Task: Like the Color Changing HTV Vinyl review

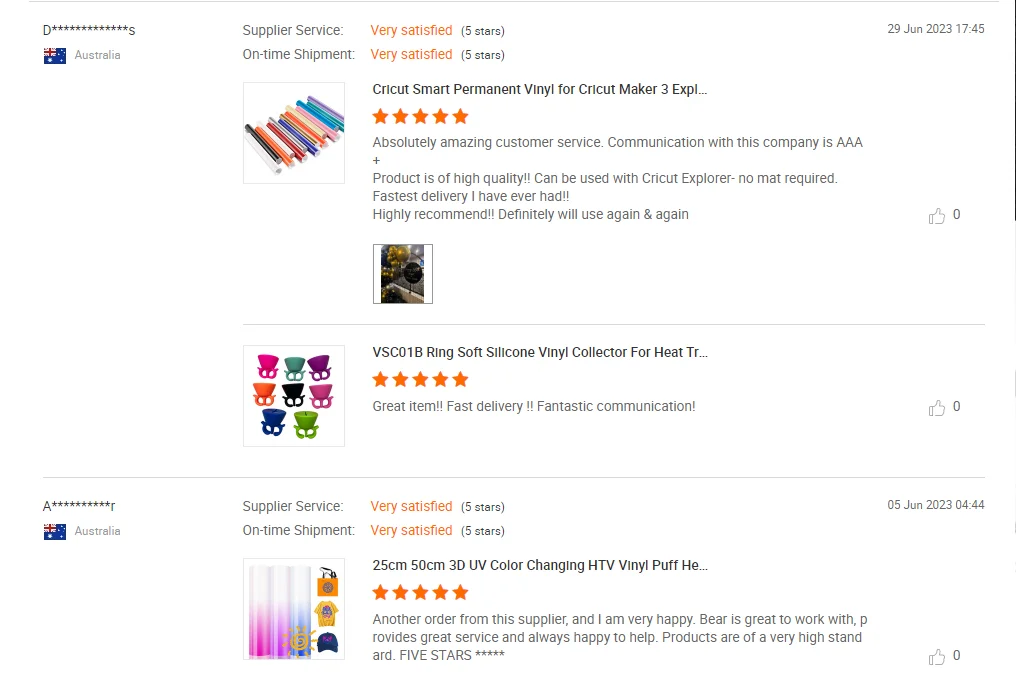Action: coord(937,657)
